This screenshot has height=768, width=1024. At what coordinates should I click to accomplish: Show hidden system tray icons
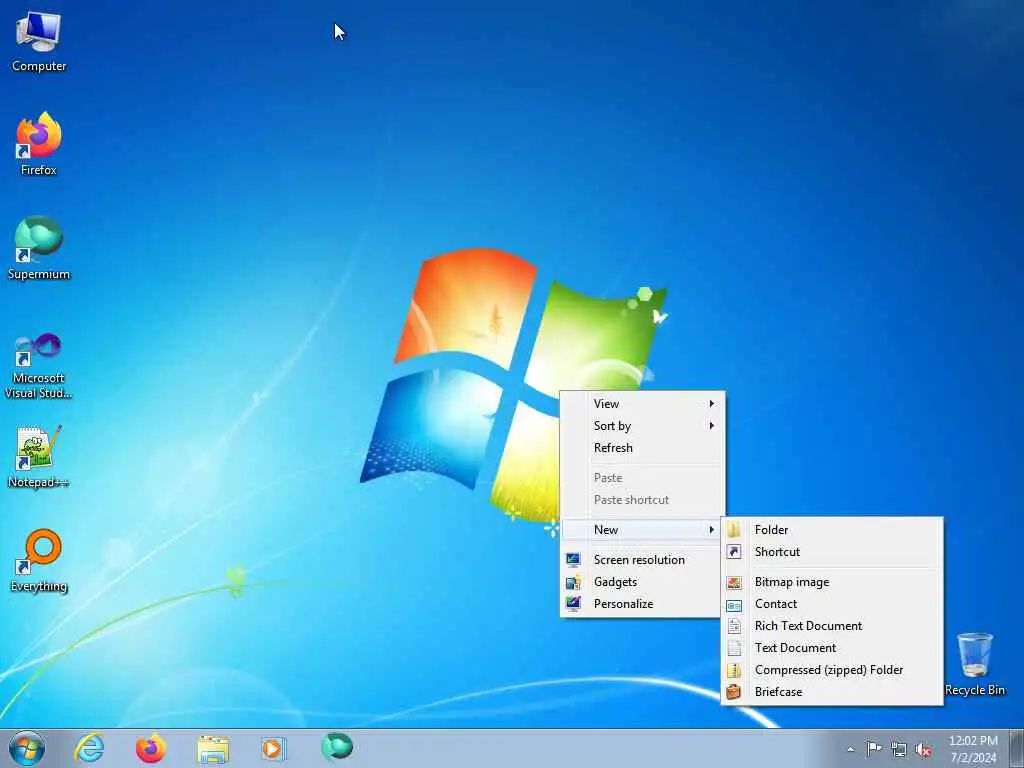(x=850, y=749)
